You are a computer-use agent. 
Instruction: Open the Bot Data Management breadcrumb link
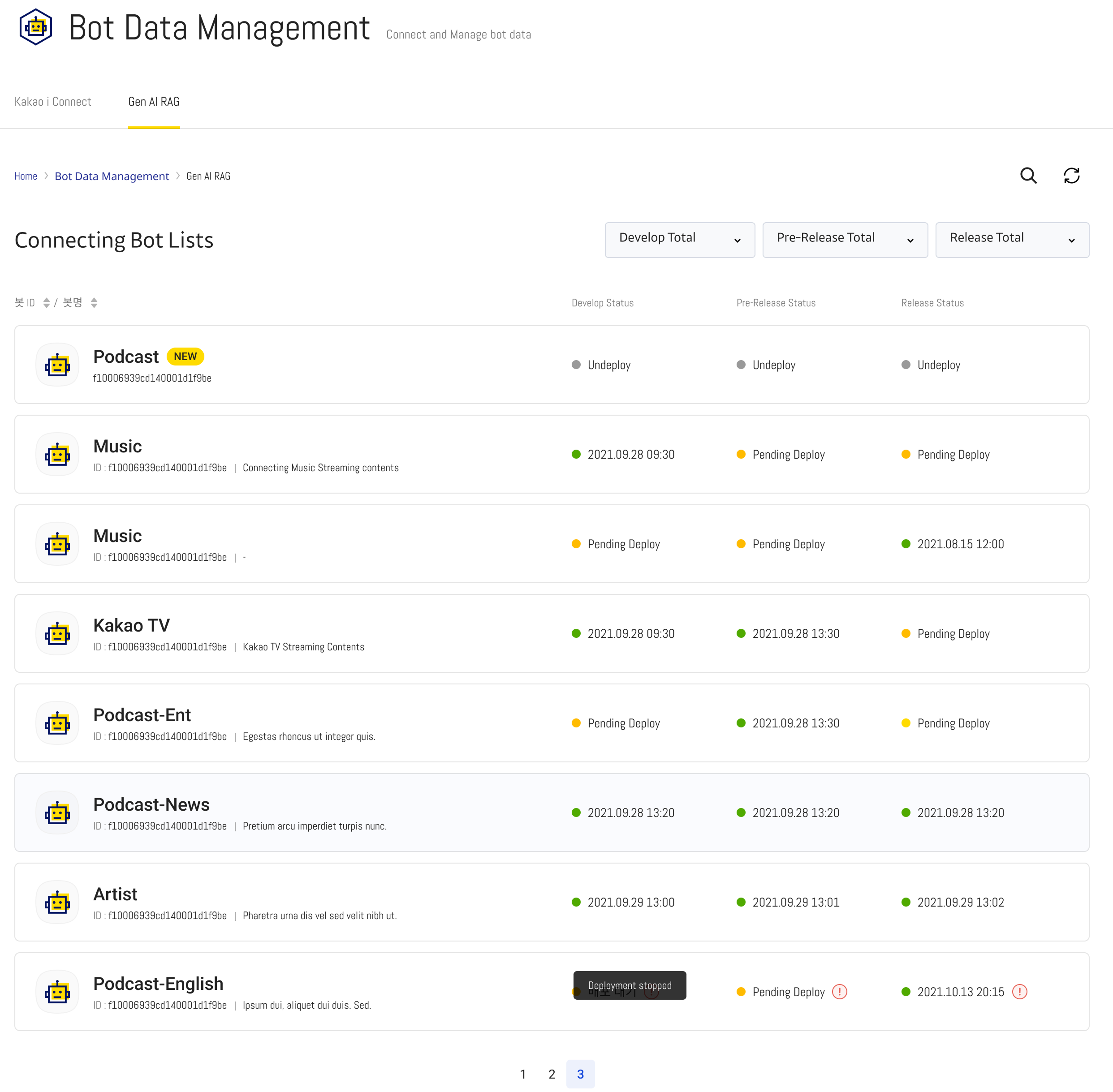pos(112,176)
